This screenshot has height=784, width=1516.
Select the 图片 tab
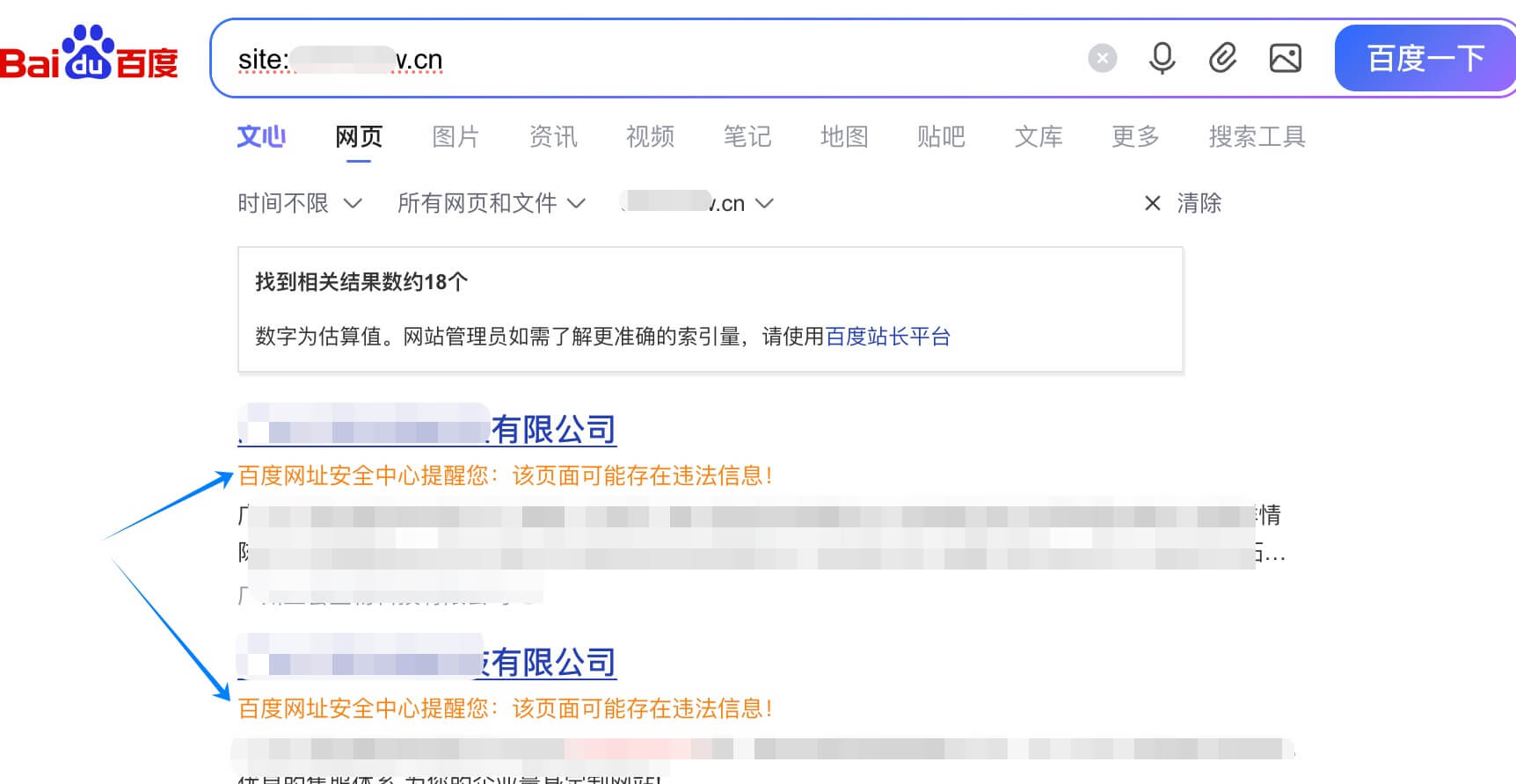[x=456, y=136]
